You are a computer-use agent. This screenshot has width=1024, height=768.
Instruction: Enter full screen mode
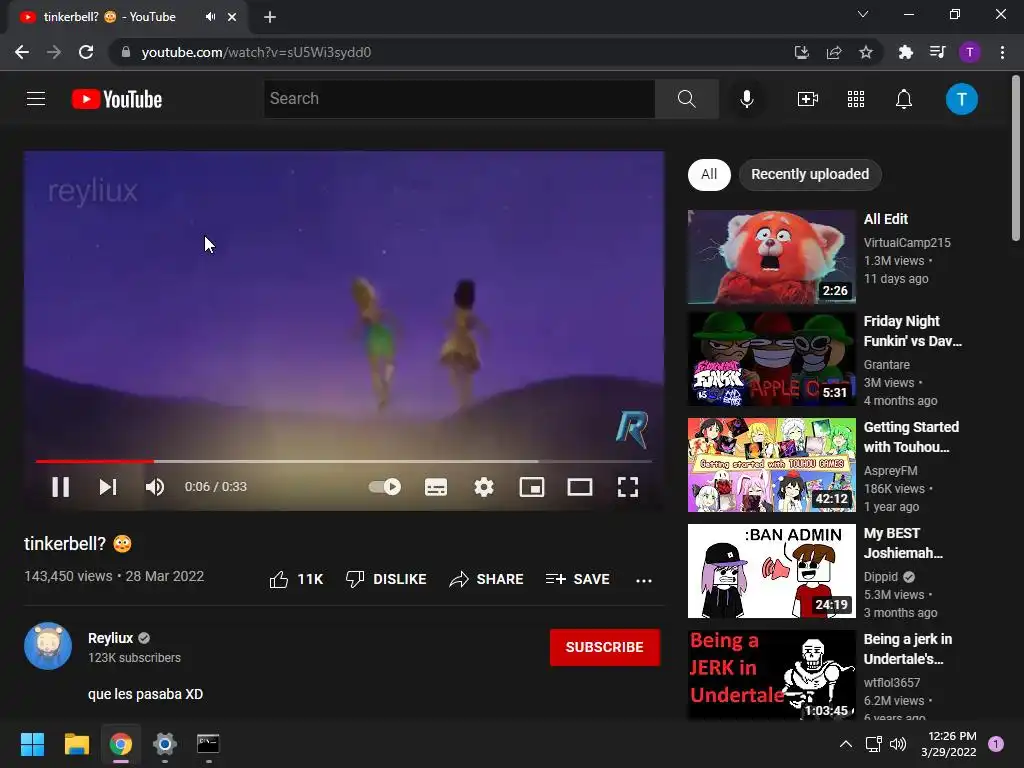[x=628, y=487]
